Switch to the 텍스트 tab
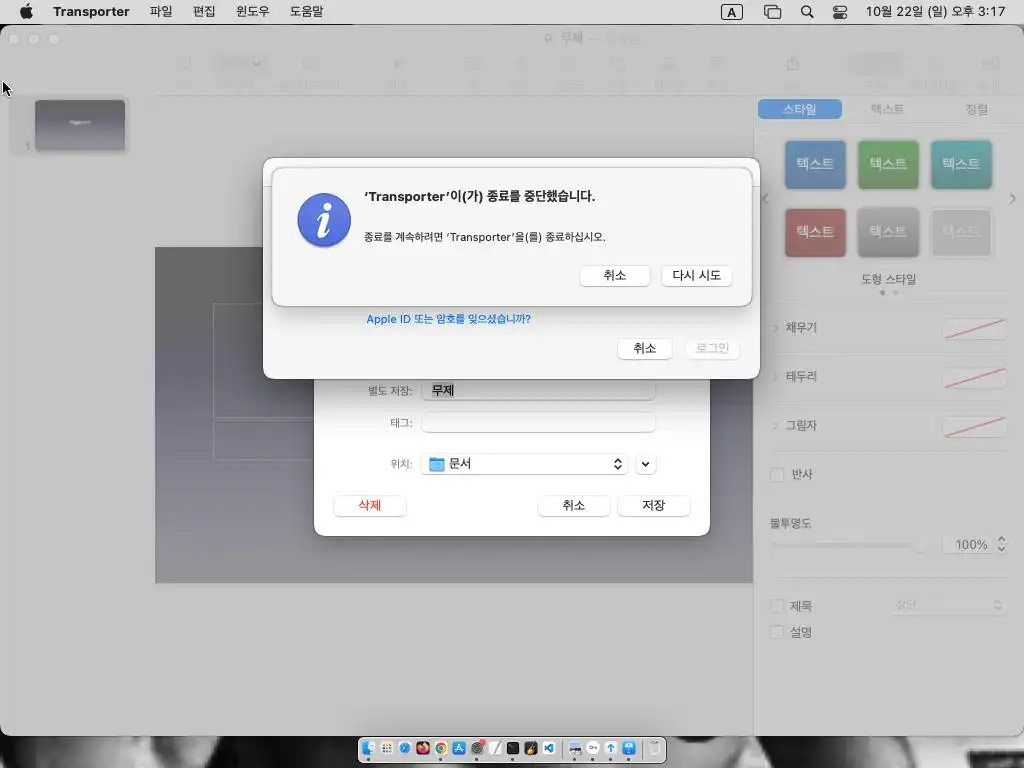Image resolution: width=1024 pixels, height=768 pixels. coord(887,109)
